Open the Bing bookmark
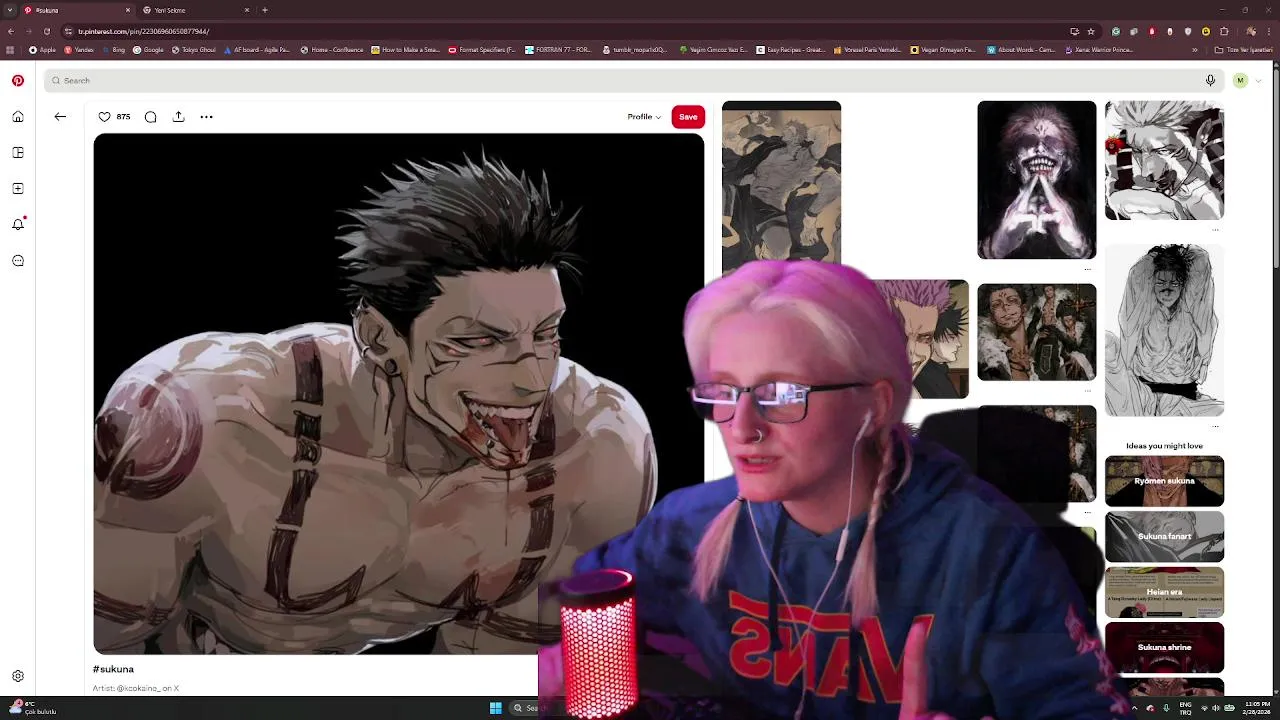Screen dimensions: 1280x720 114,50
